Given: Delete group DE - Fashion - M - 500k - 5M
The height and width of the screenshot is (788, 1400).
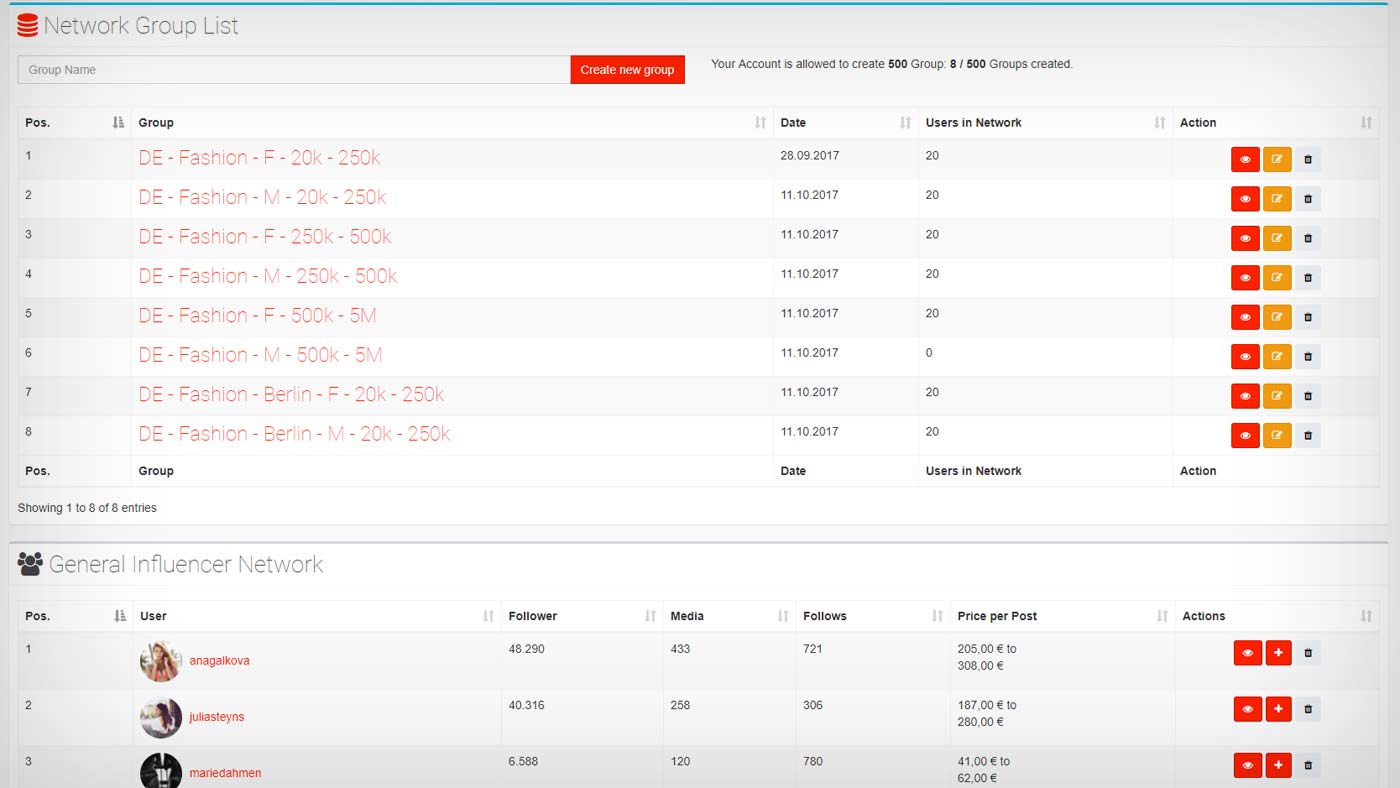Looking at the screenshot, I should pos(1308,357).
